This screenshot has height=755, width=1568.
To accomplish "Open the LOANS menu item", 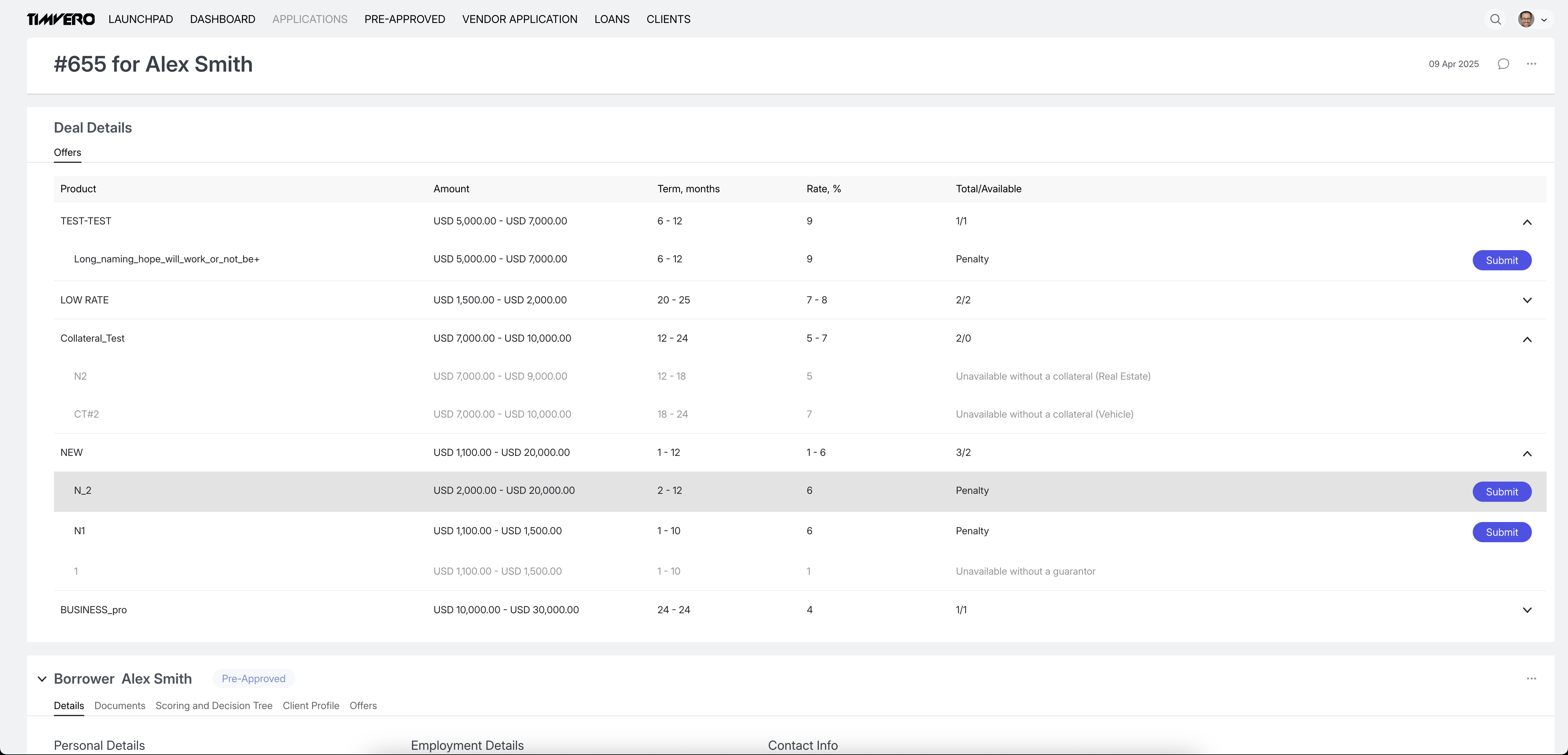I will [611, 20].
